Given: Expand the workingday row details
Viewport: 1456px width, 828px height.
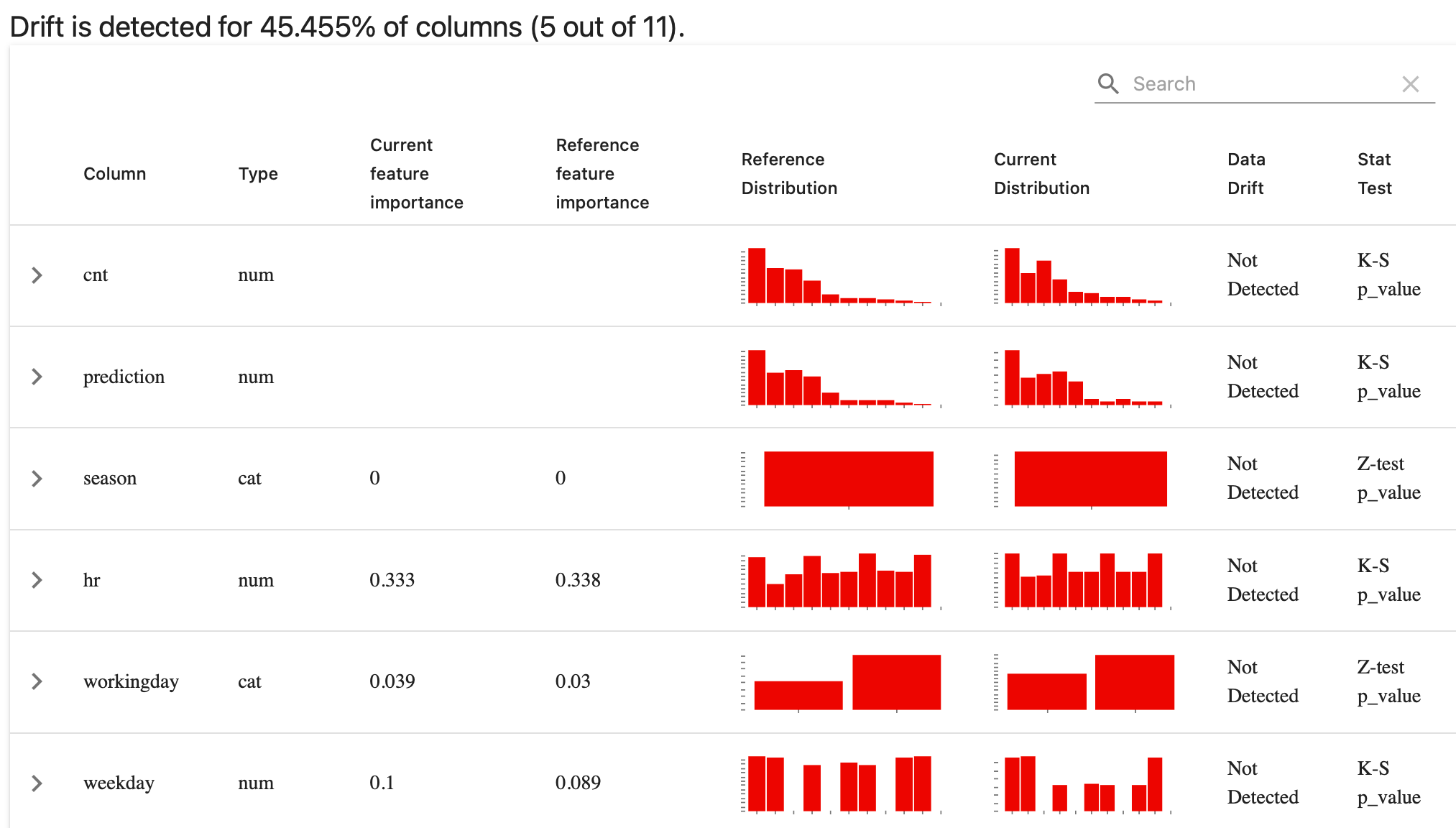Looking at the screenshot, I should click(x=36, y=681).
